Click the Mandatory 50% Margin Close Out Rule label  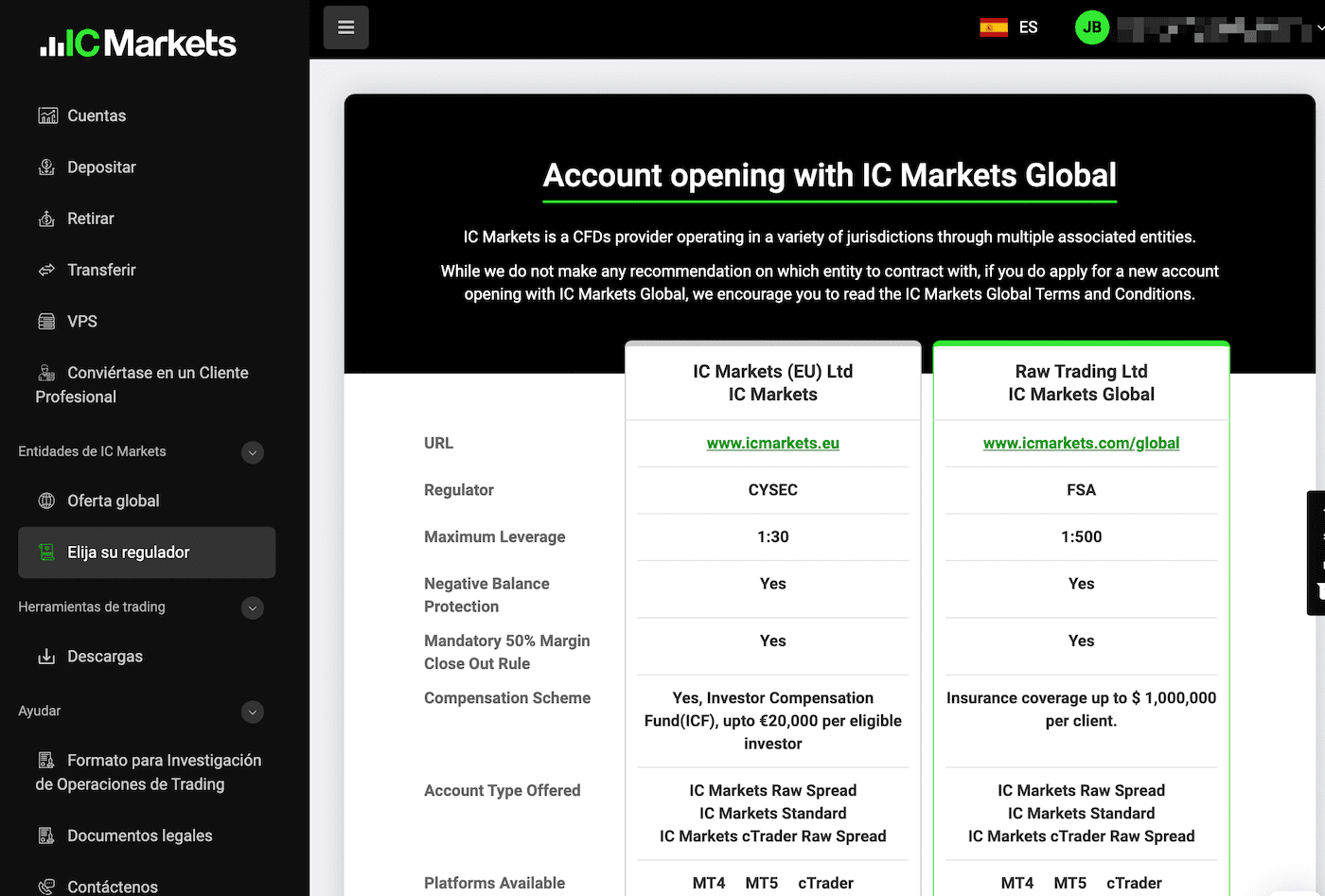(507, 653)
